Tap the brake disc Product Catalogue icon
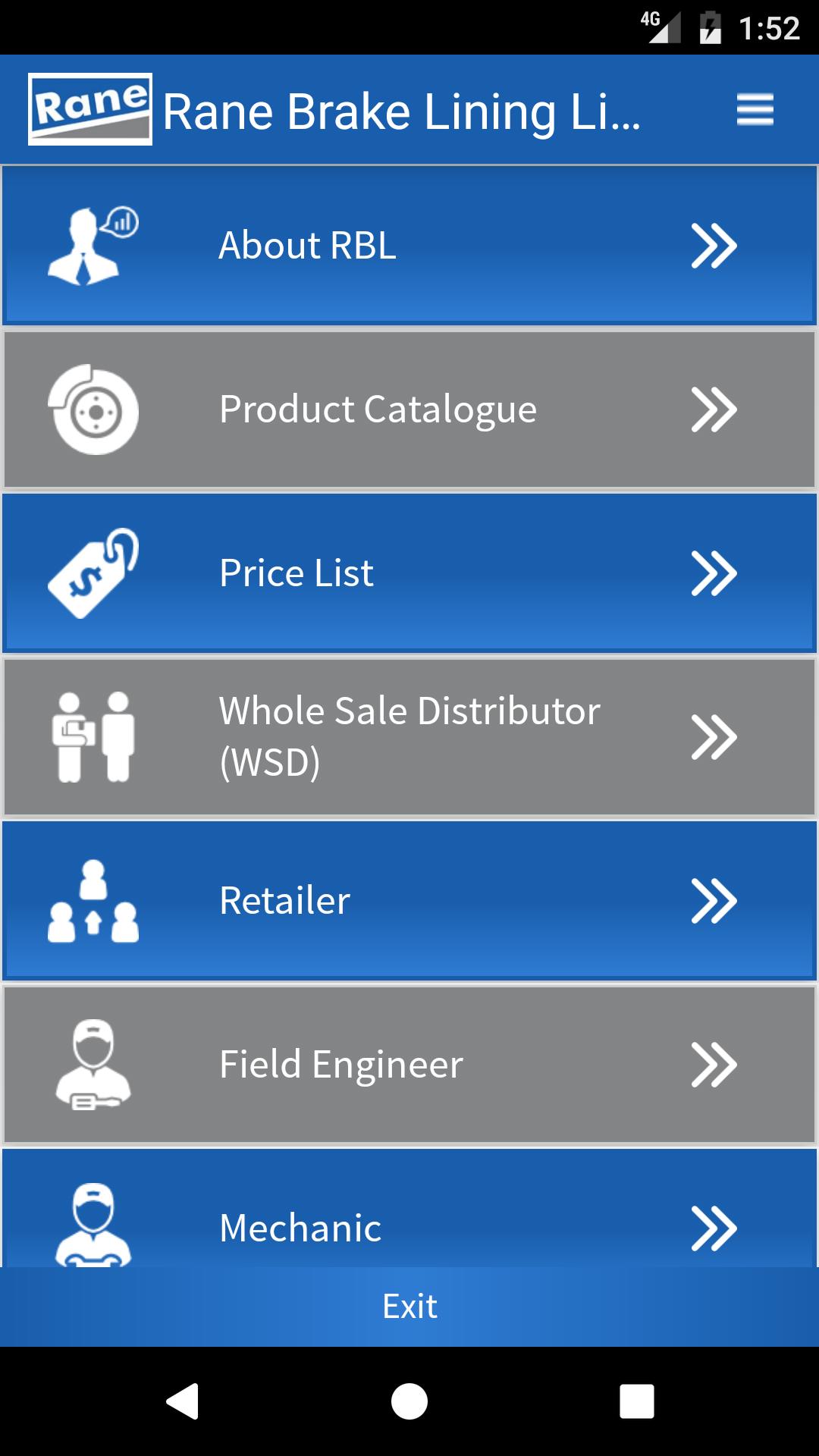This screenshot has width=819, height=1456. [x=93, y=409]
